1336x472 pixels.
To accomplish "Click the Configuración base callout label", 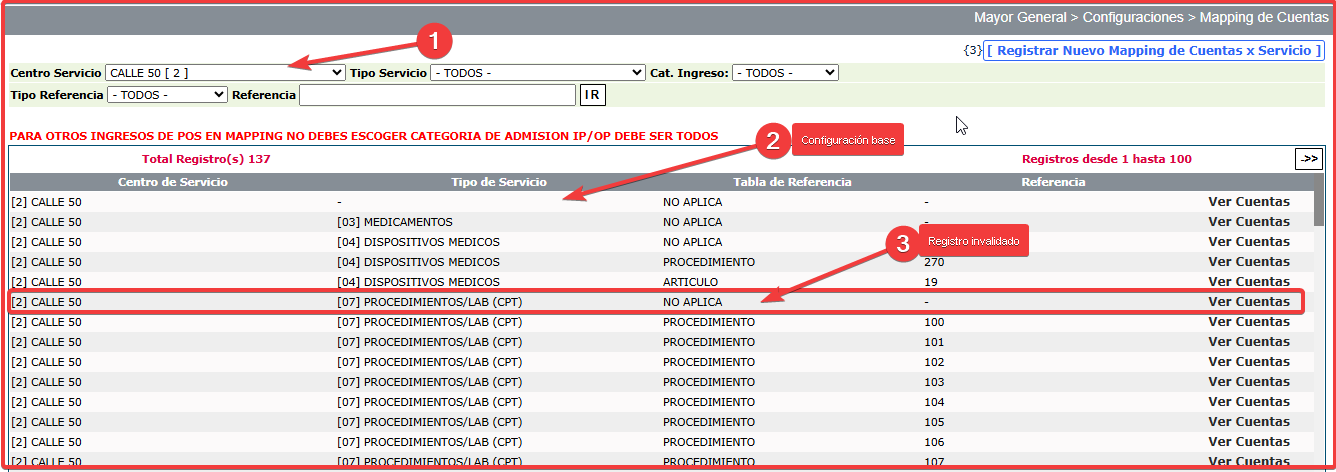I will pyautogui.click(x=848, y=141).
